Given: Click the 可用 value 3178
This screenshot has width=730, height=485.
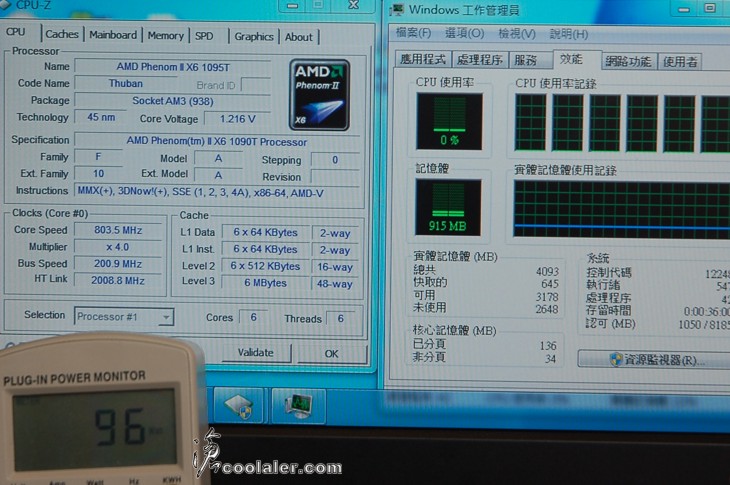Looking at the screenshot, I should (x=548, y=296).
